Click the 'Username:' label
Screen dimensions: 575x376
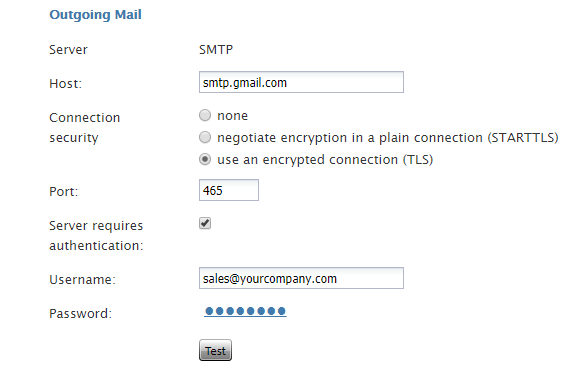[x=83, y=280]
